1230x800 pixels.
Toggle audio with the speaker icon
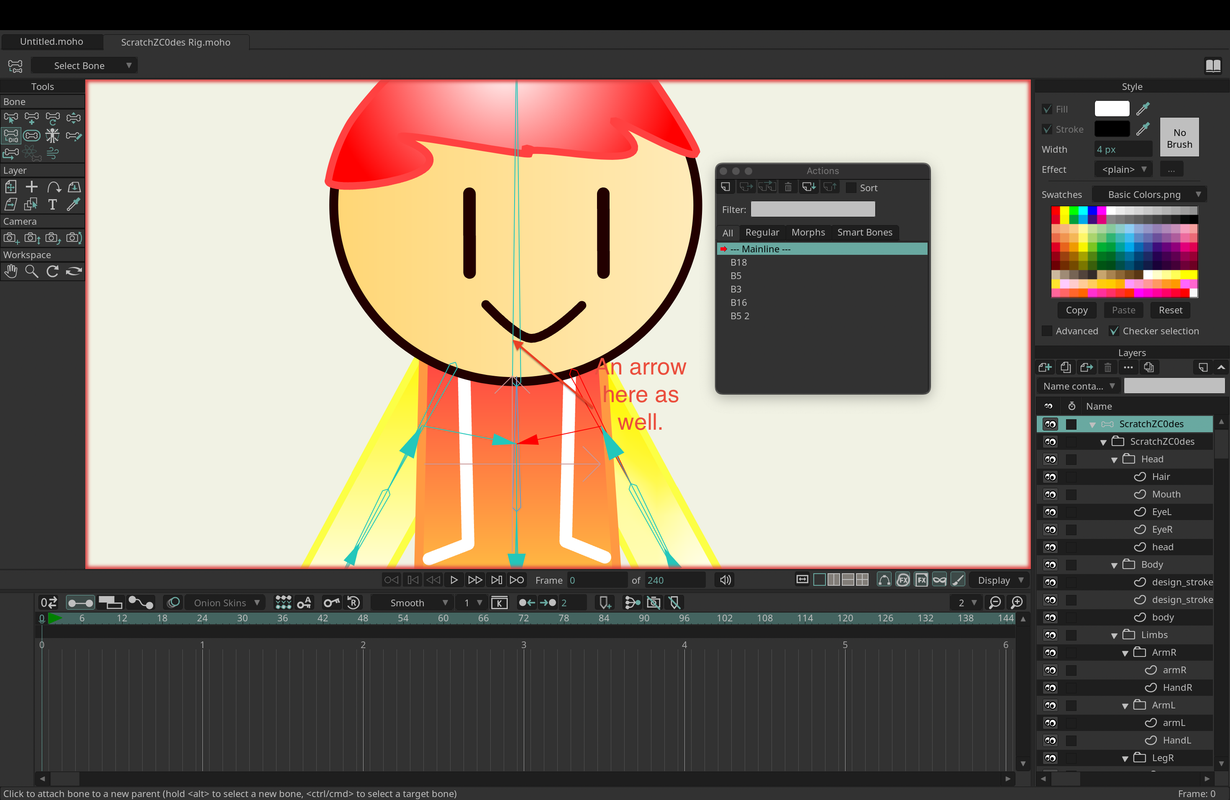(725, 580)
